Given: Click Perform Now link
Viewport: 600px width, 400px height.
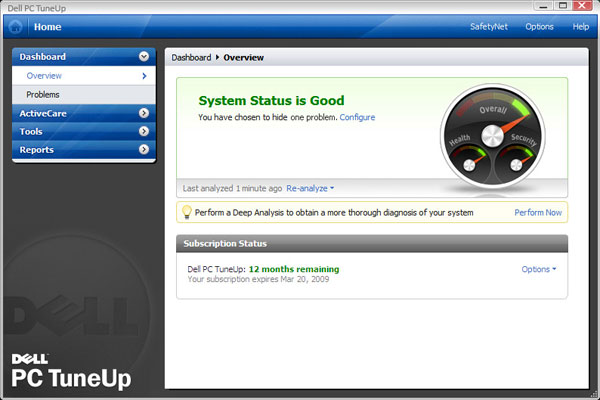Looking at the screenshot, I should (x=538, y=212).
